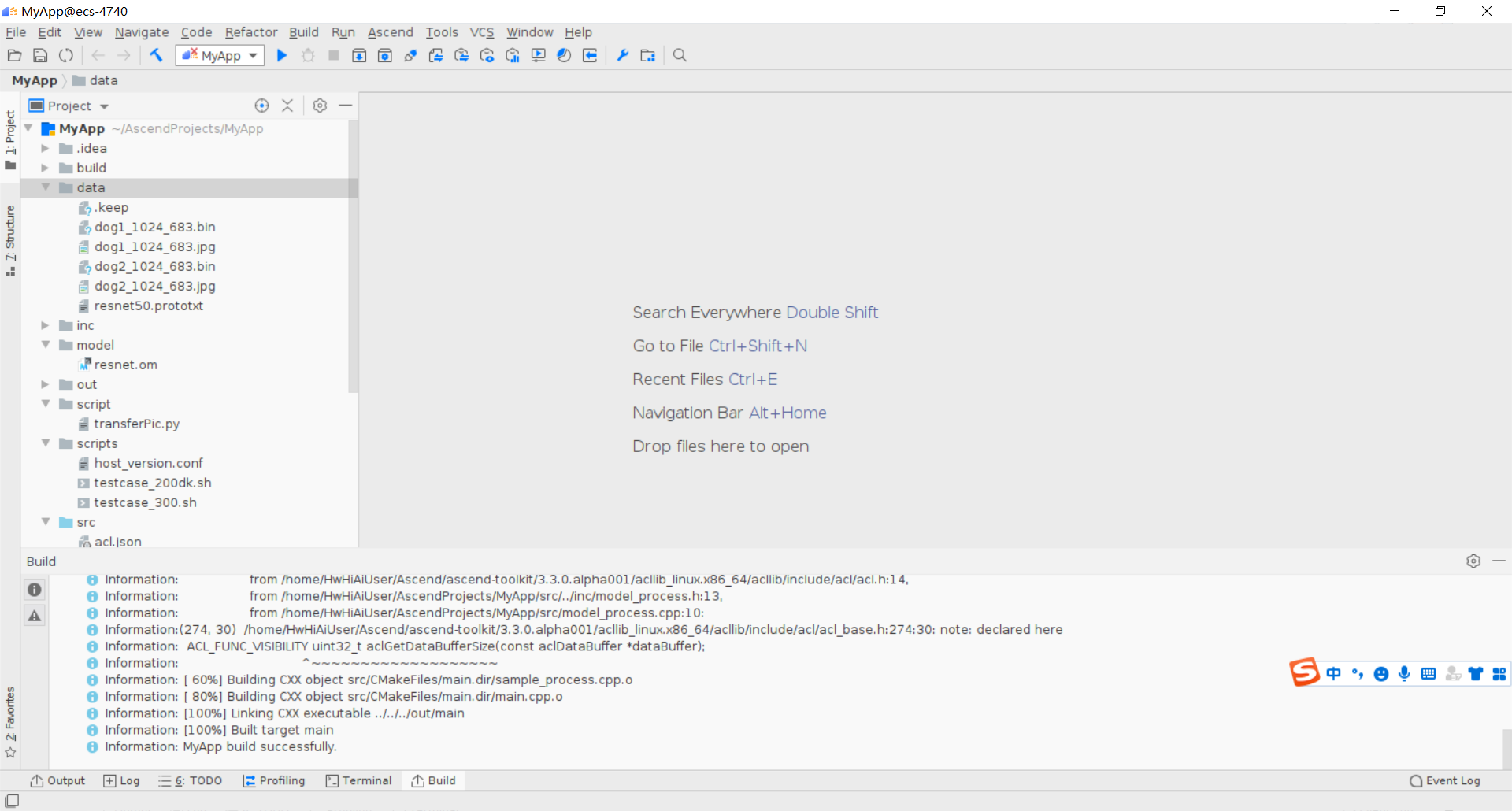Click the Debug bug icon
This screenshot has width=1512, height=811.
point(308,55)
